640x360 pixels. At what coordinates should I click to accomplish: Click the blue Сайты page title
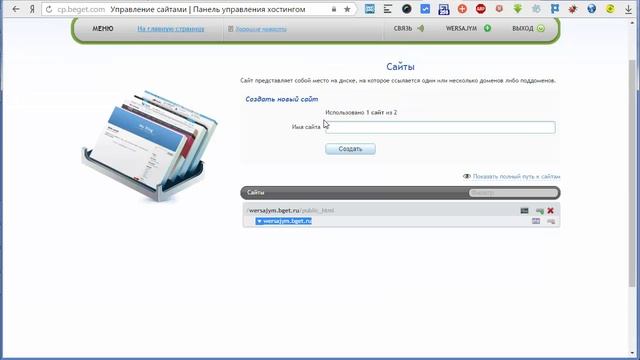400,67
